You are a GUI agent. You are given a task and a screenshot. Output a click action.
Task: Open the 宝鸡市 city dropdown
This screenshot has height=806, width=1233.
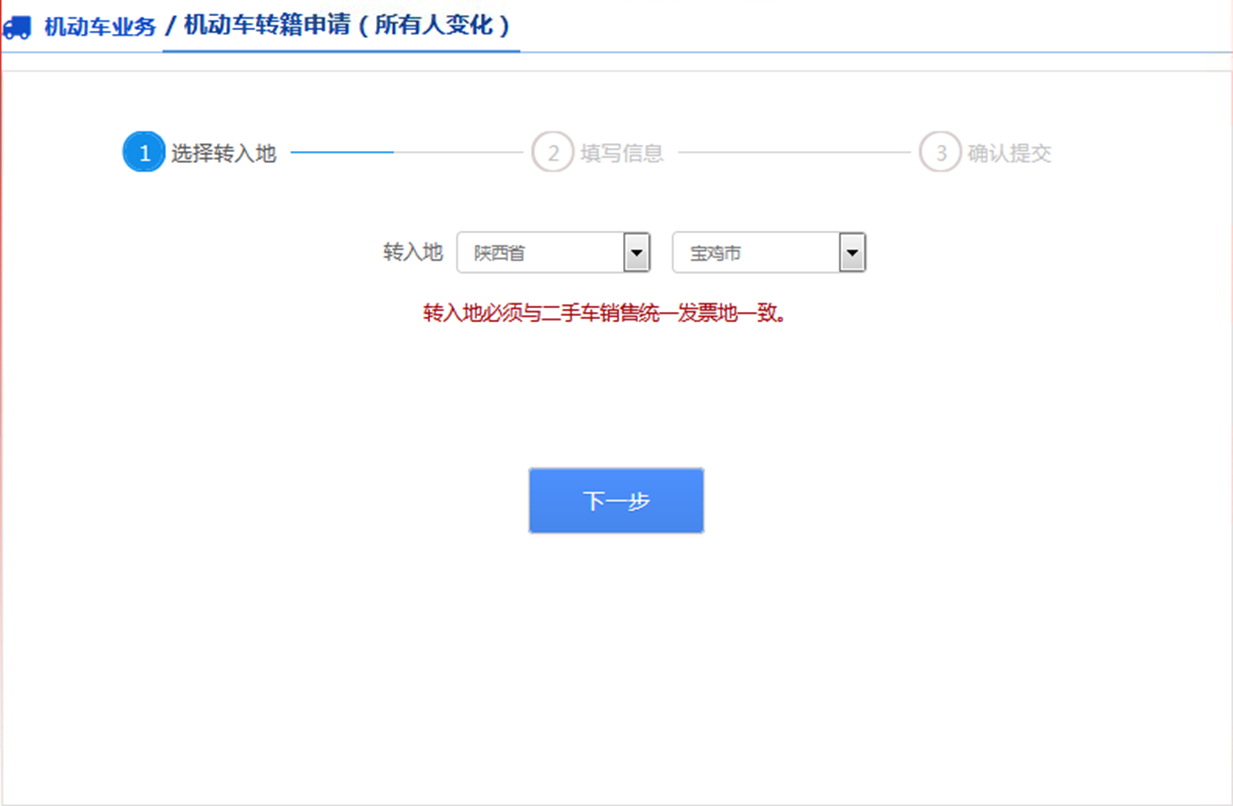tap(755, 253)
